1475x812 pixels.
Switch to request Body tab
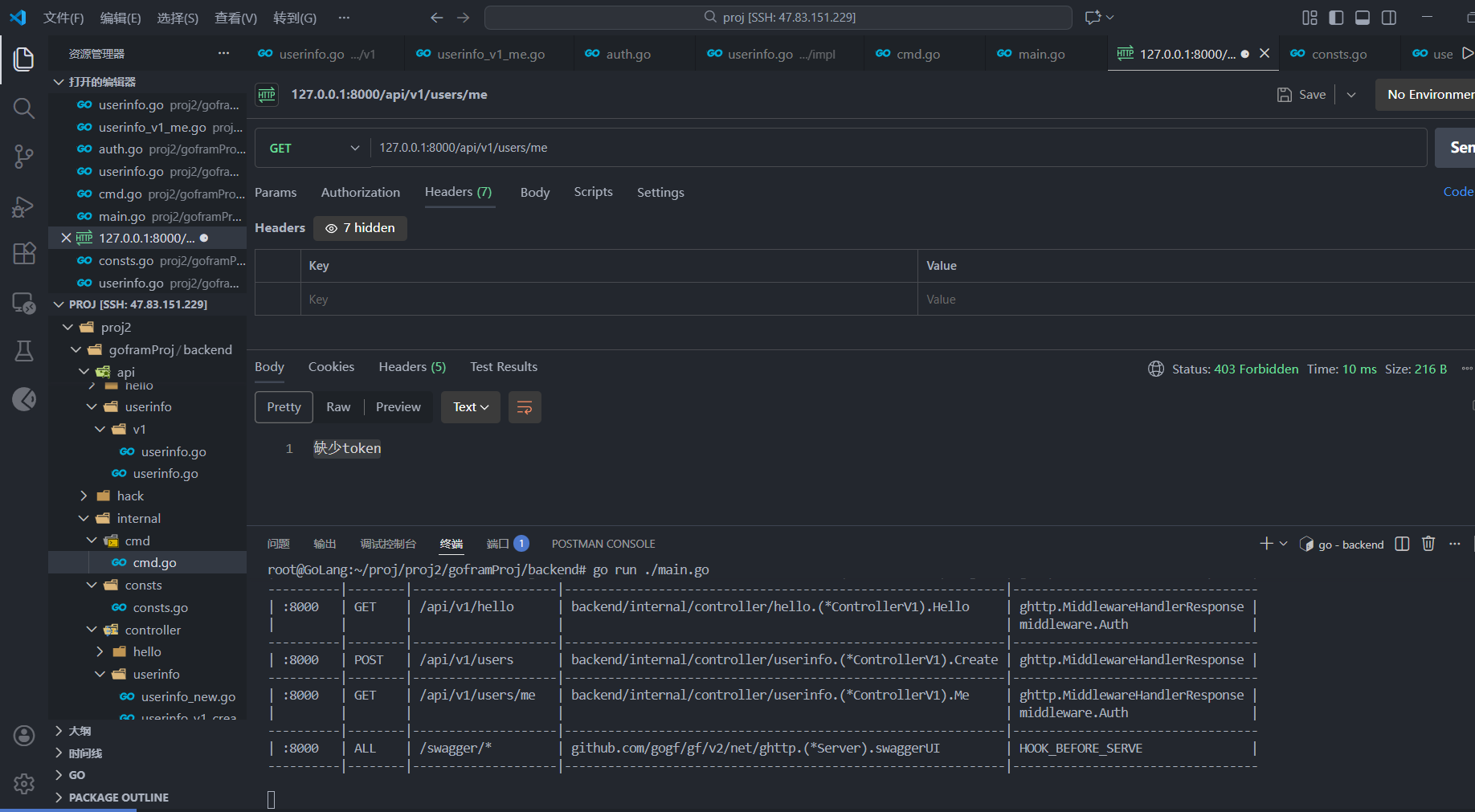coord(535,192)
